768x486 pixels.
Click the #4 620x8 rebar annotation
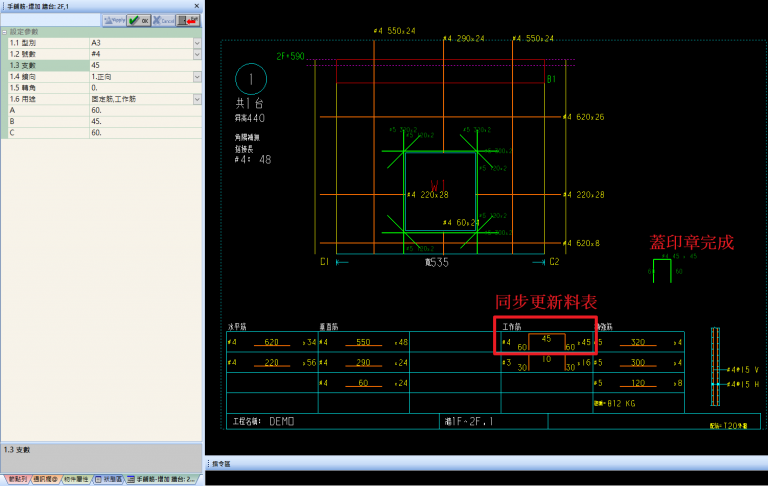(x=581, y=243)
